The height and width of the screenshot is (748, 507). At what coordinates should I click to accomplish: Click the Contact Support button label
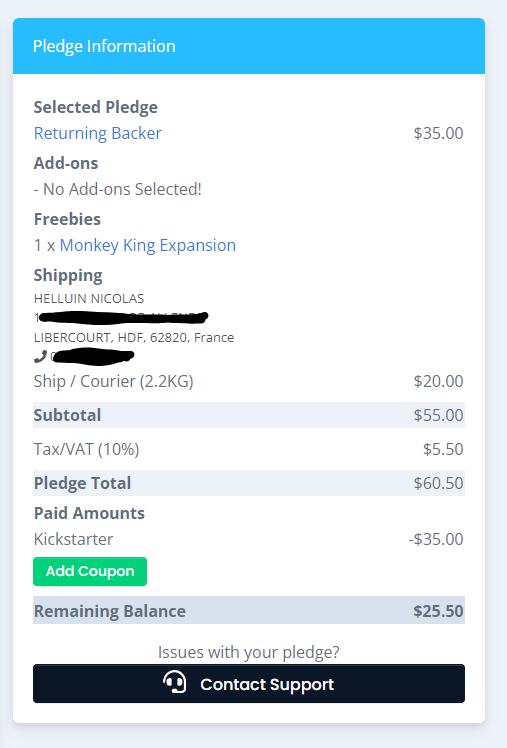tap(267, 684)
